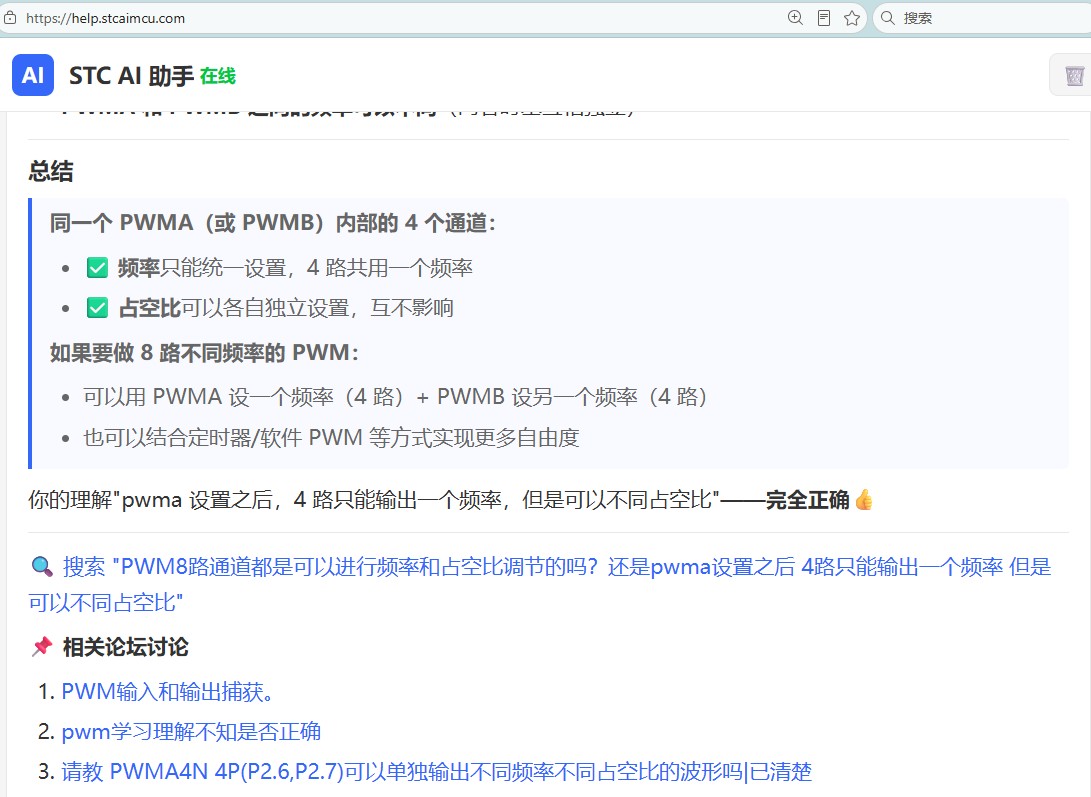The width and height of the screenshot is (1091, 797).
Task: Click the 相关论坛讨论 heading
Action: [x=125, y=647]
